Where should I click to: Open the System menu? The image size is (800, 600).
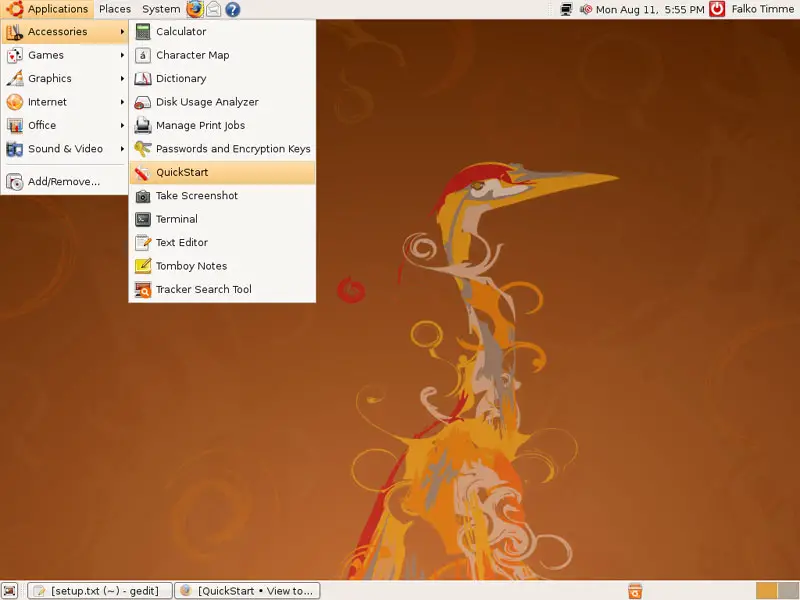pyautogui.click(x=161, y=9)
